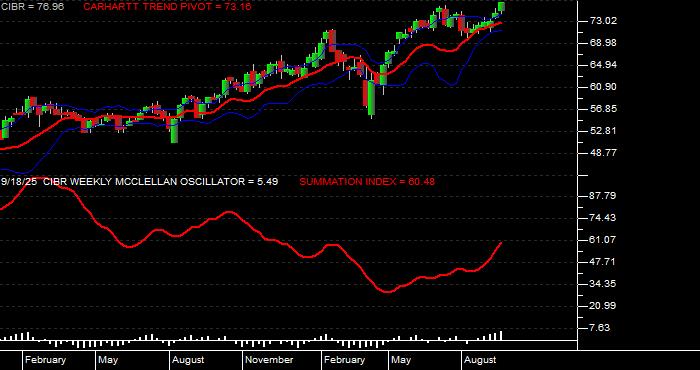
Task: Click the second May label on time axis
Action: click(x=401, y=360)
